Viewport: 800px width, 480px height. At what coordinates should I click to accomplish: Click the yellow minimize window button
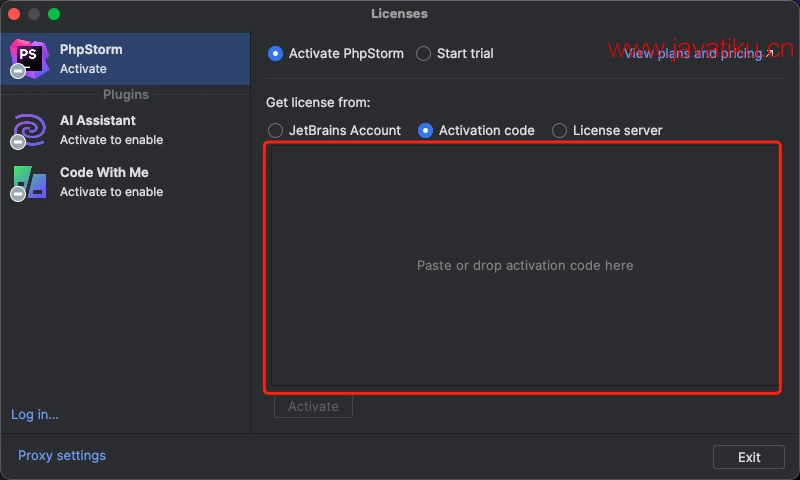34,14
